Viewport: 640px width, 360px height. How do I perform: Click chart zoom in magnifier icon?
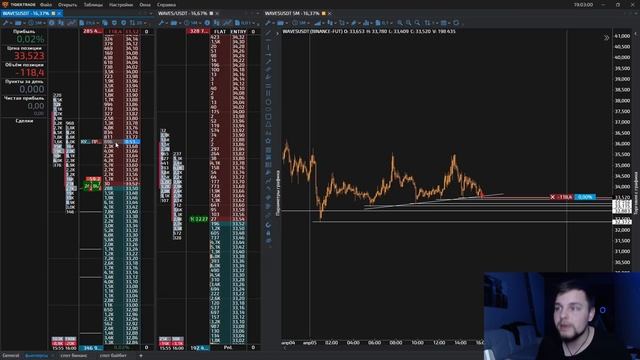click(x=400, y=23)
